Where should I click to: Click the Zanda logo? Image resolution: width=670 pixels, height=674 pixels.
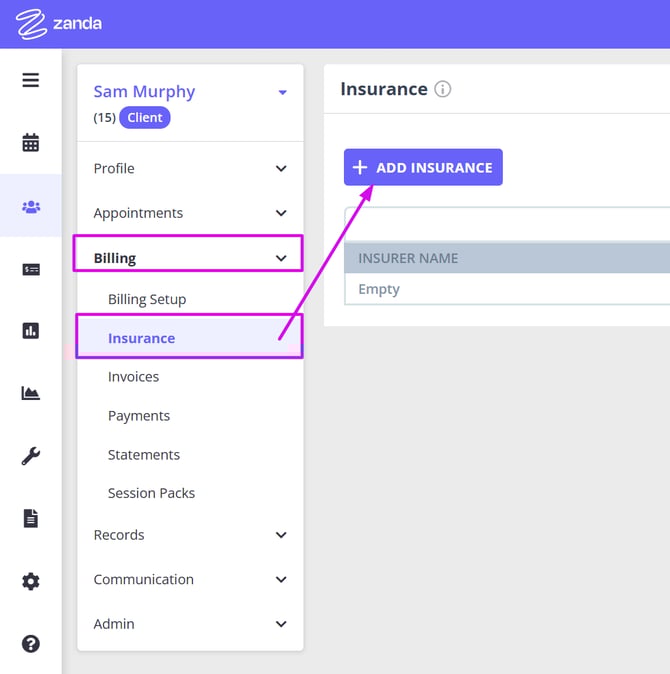tap(59, 24)
